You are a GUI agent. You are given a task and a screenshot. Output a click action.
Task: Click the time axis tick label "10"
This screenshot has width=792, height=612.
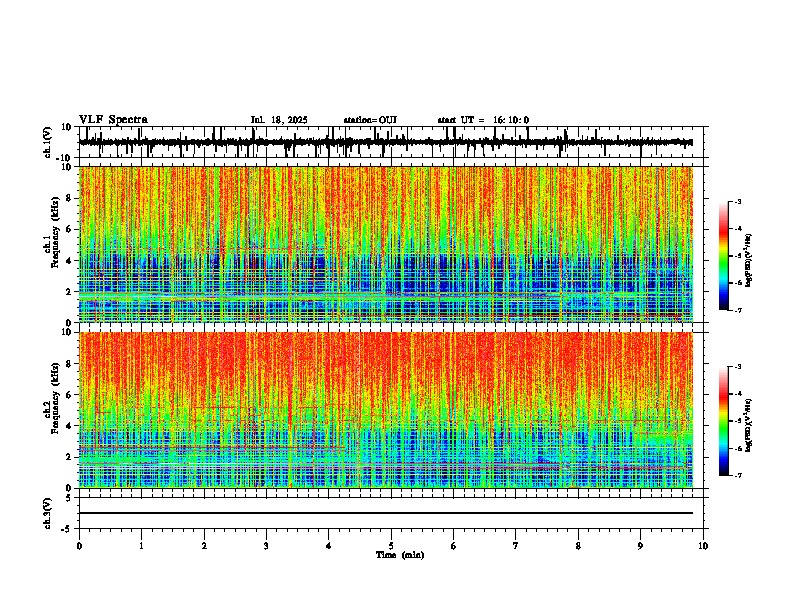pos(703,546)
